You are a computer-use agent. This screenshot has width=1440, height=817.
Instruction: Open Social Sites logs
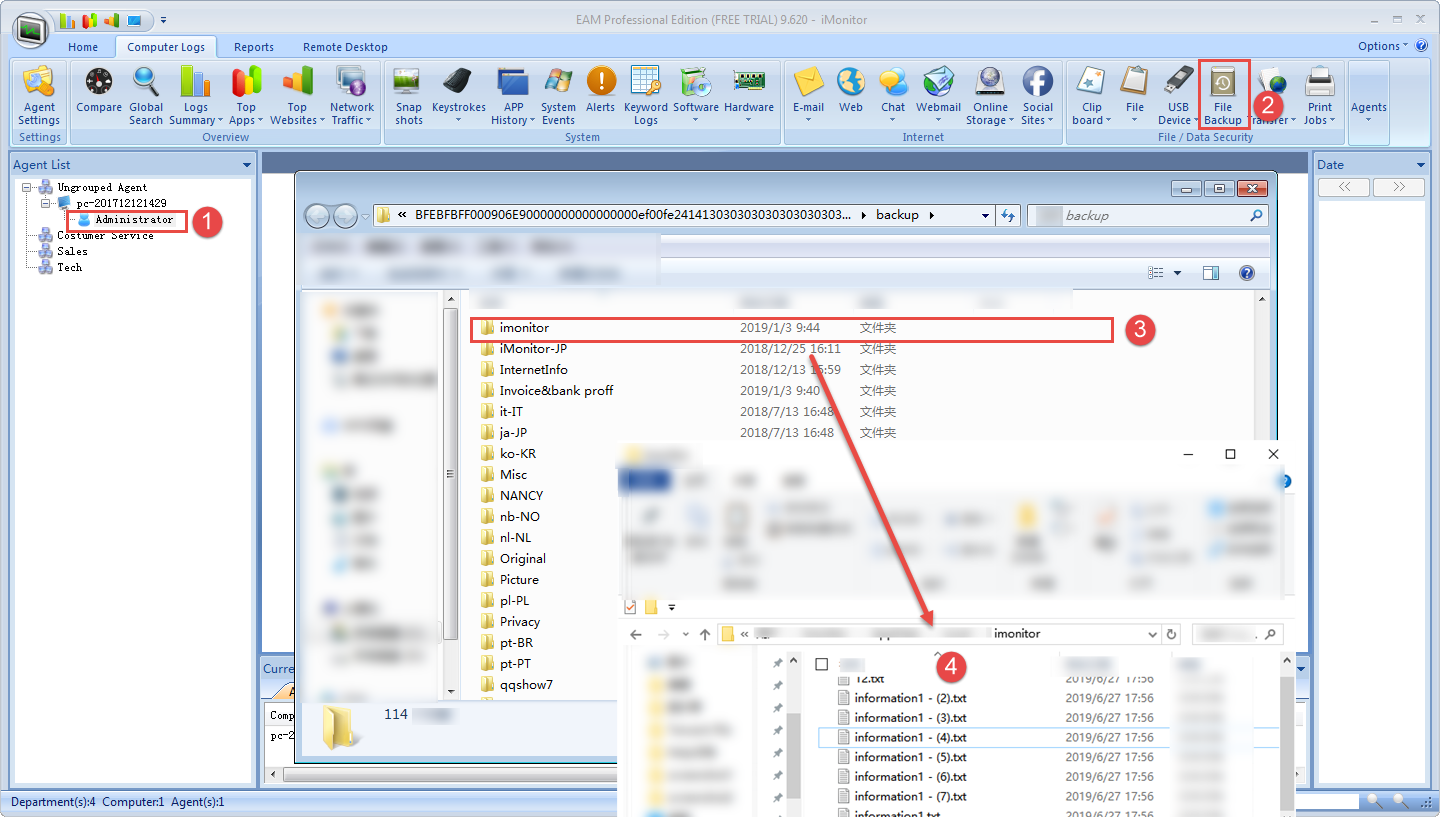tap(1038, 97)
